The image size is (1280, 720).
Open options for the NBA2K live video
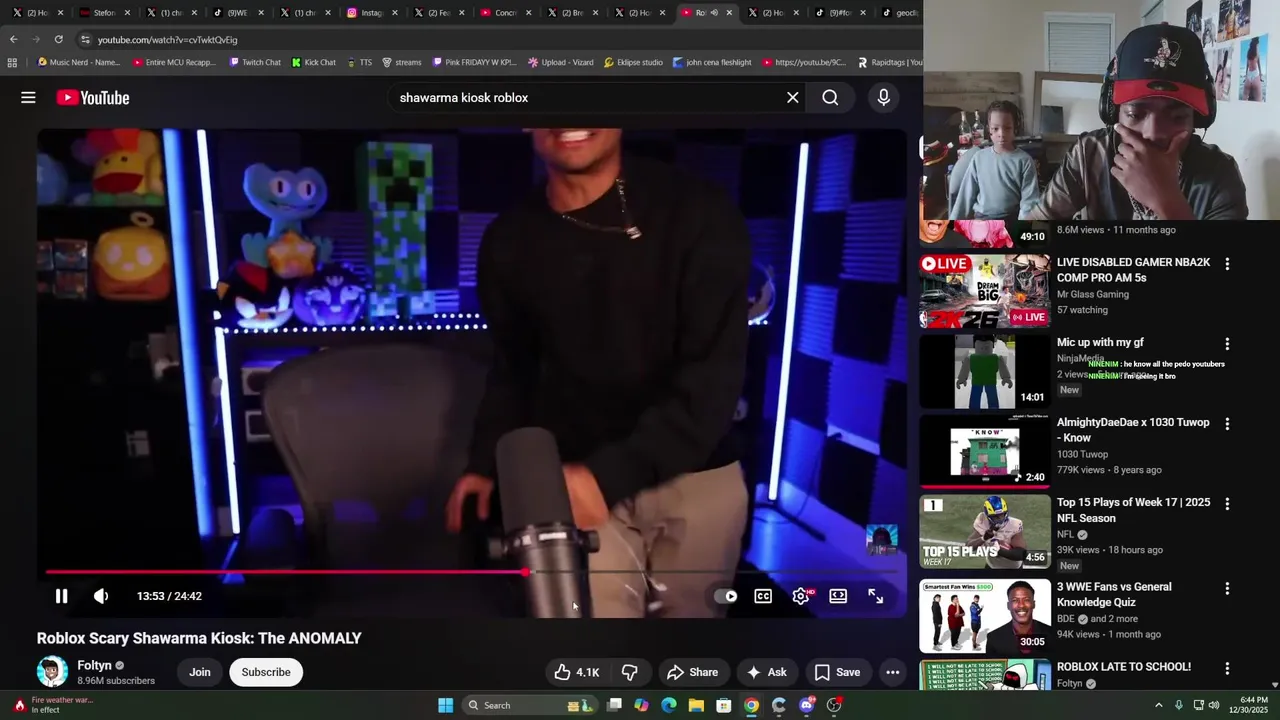1227,264
